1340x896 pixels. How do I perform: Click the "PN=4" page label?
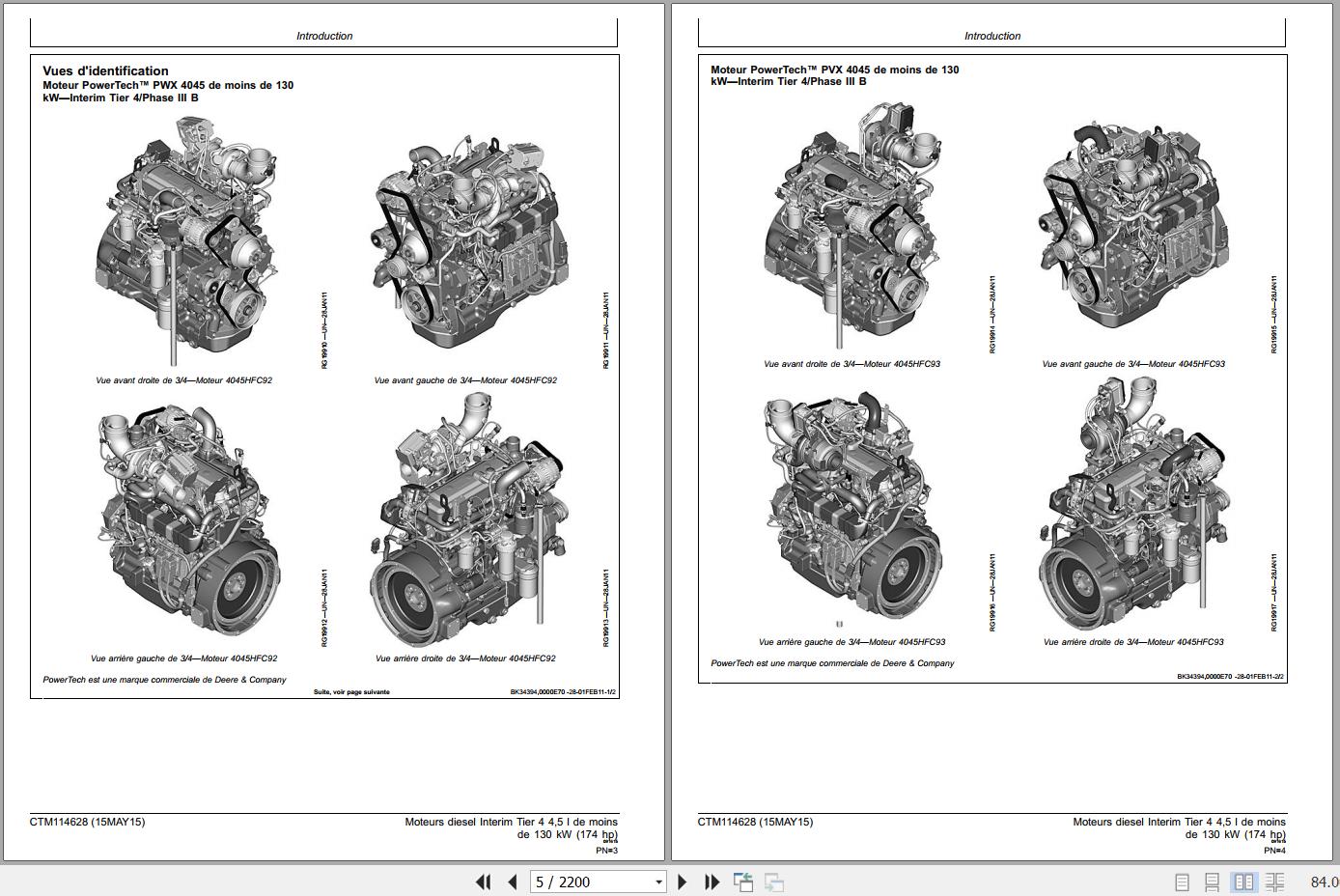(x=1274, y=851)
